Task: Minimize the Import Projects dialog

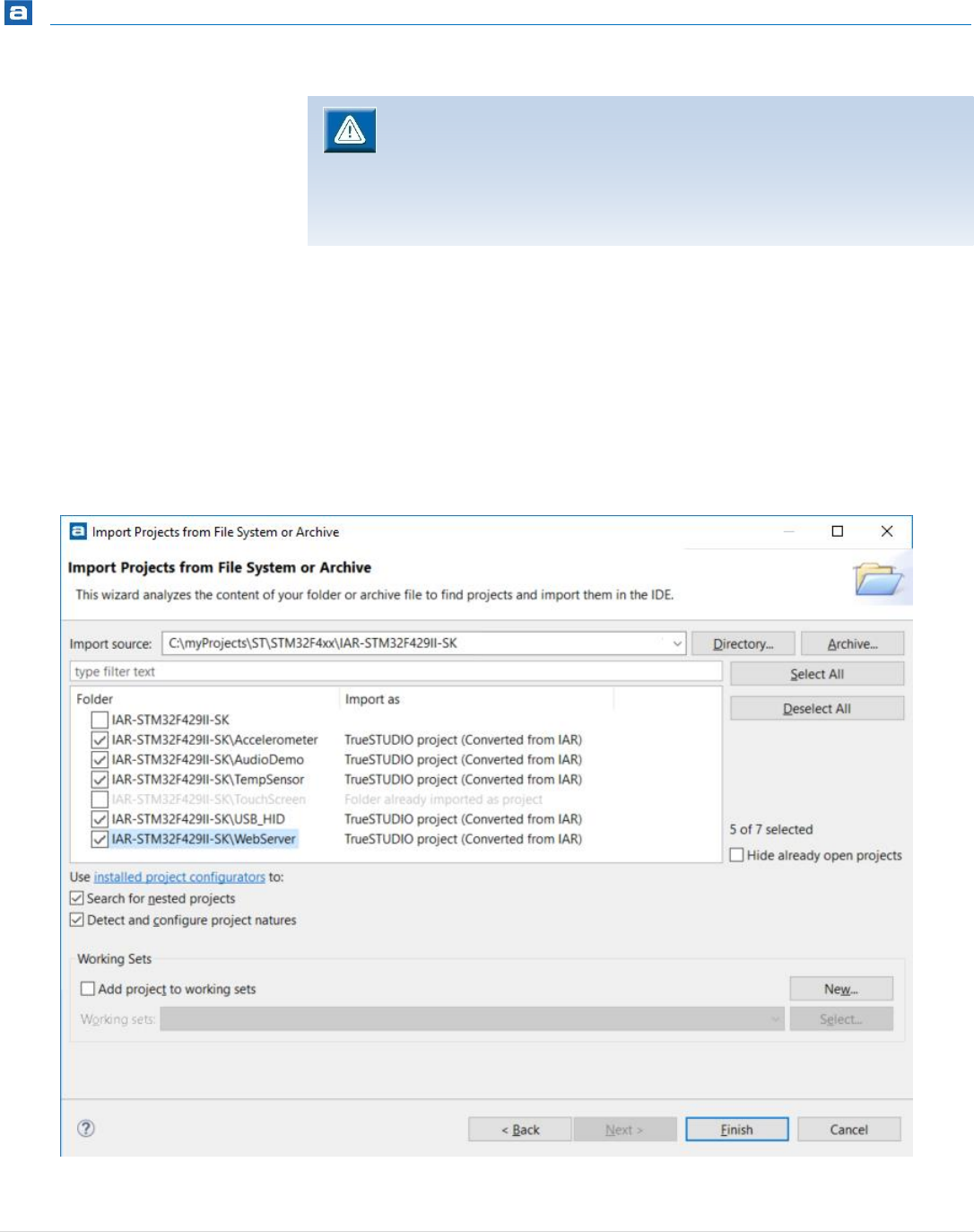Action: (x=789, y=531)
